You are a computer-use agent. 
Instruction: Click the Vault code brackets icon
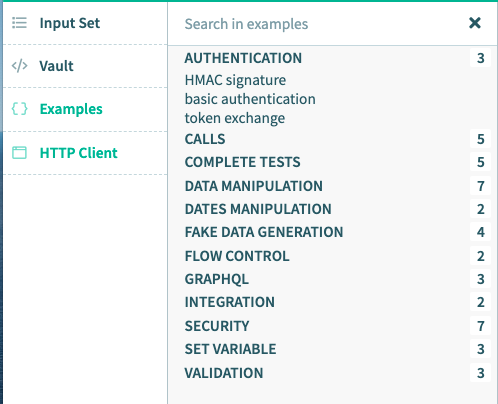click(19, 66)
